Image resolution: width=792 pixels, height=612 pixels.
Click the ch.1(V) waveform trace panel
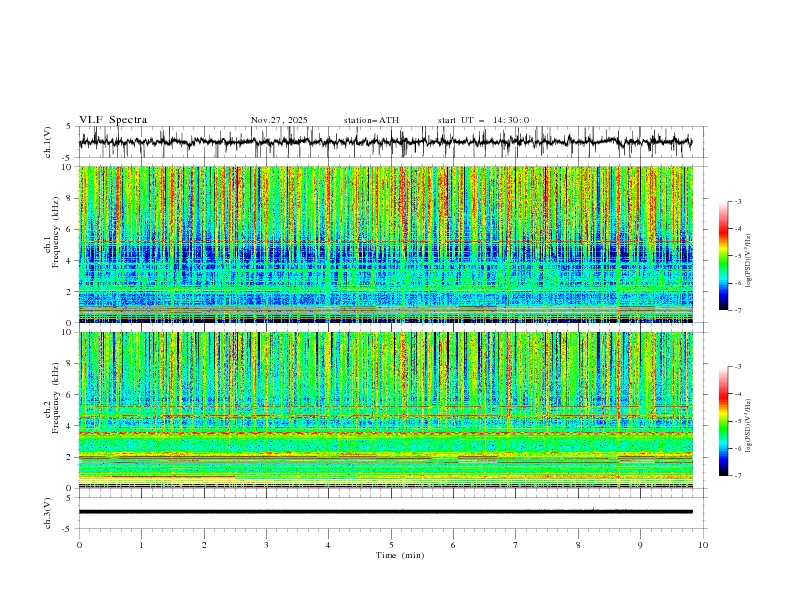tap(390, 142)
